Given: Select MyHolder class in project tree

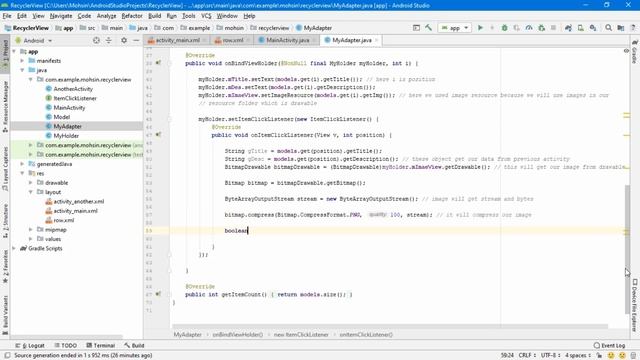Looking at the screenshot, I should (x=66, y=136).
